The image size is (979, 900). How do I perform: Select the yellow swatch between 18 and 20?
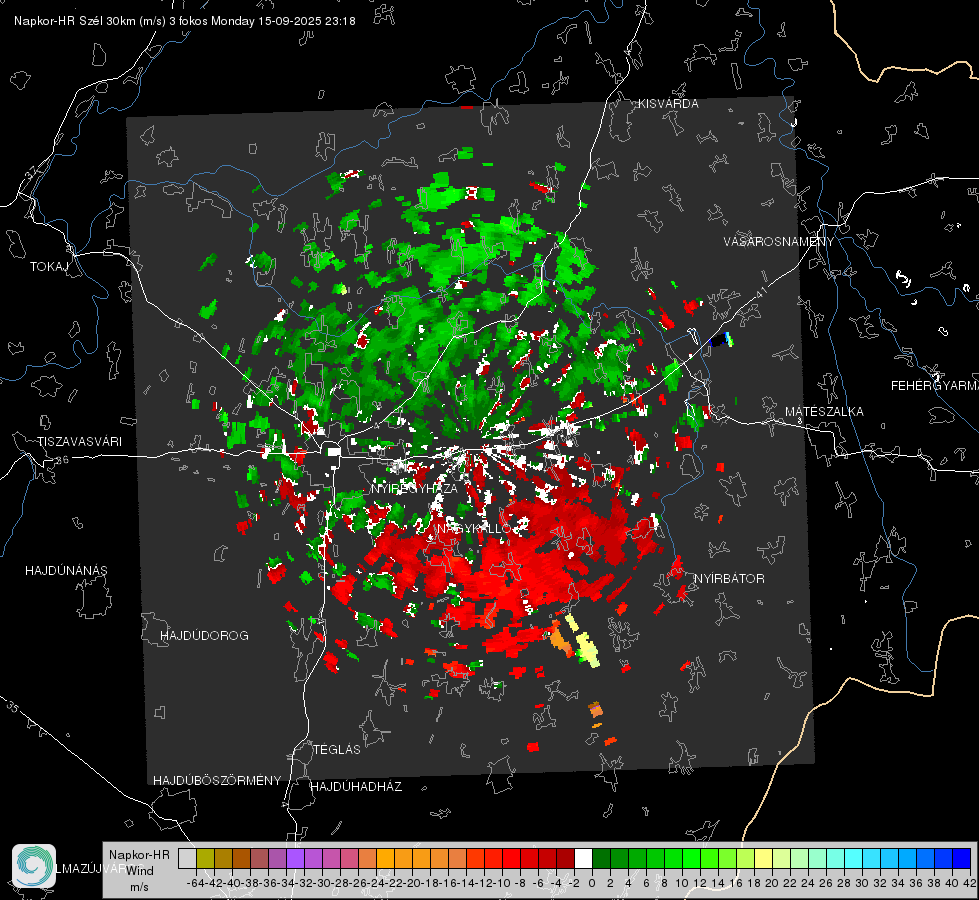[x=764, y=859]
